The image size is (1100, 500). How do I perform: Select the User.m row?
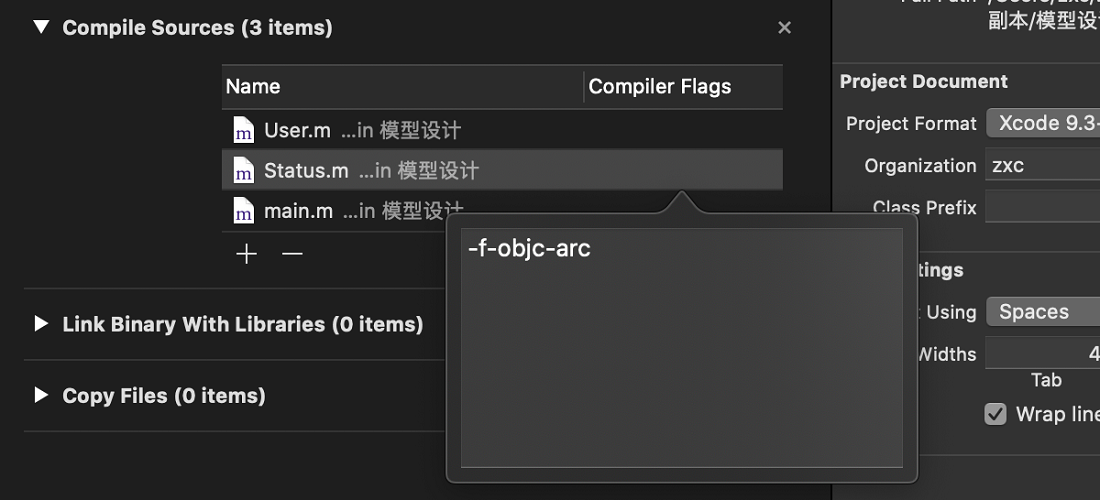502,130
